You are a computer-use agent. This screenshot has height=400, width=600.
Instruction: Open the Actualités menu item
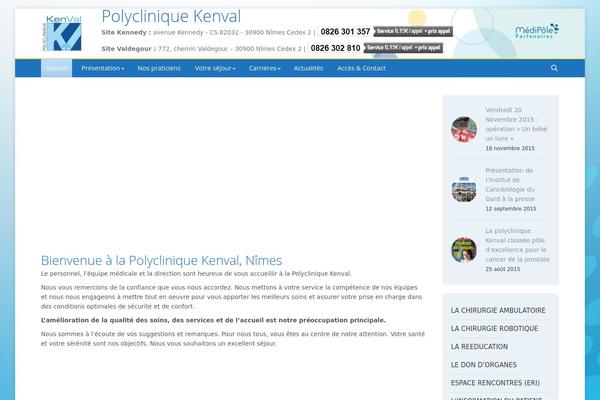coord(308,68)
